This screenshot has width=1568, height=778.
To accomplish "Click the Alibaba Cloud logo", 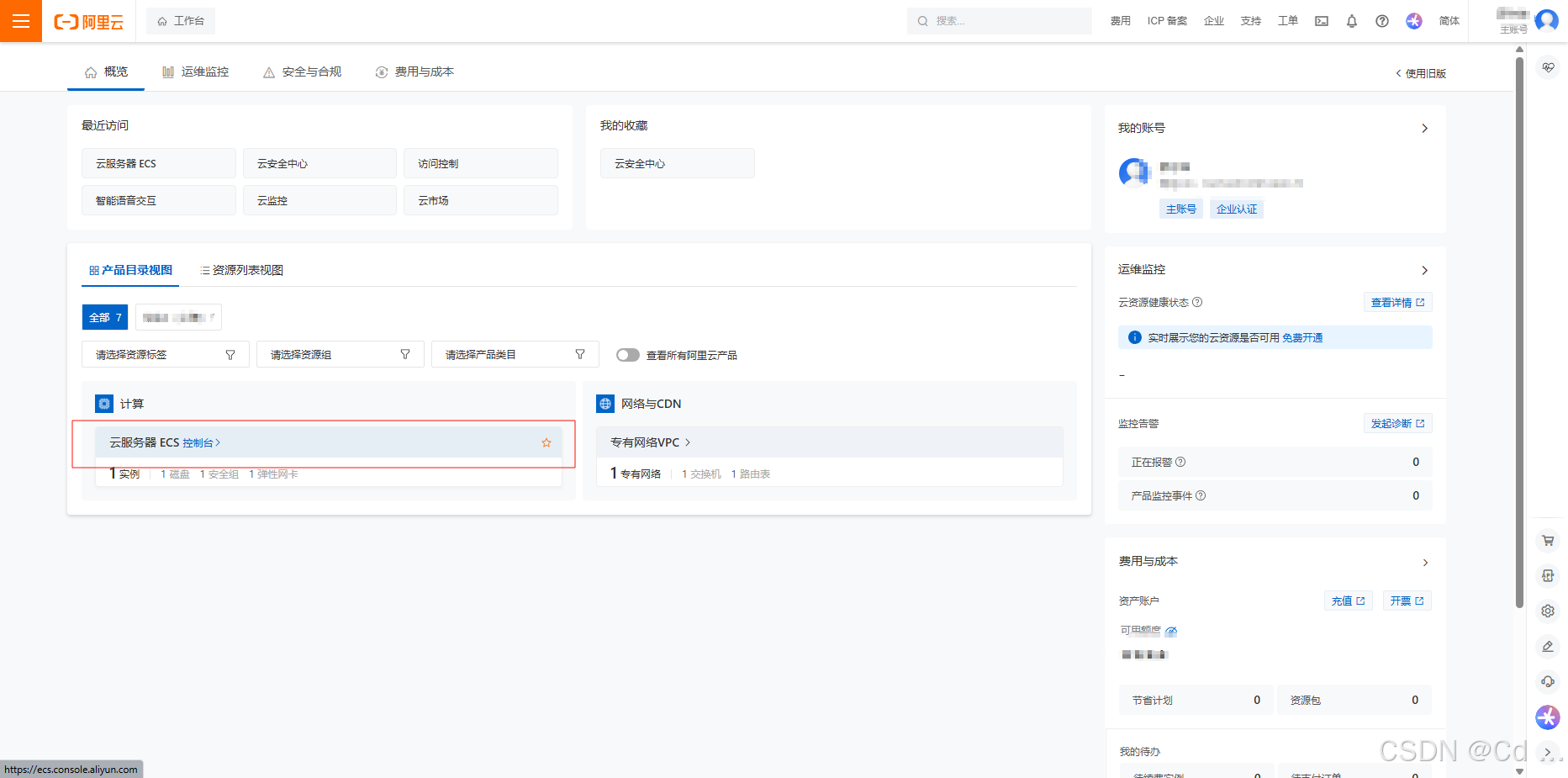I will 88,22.
